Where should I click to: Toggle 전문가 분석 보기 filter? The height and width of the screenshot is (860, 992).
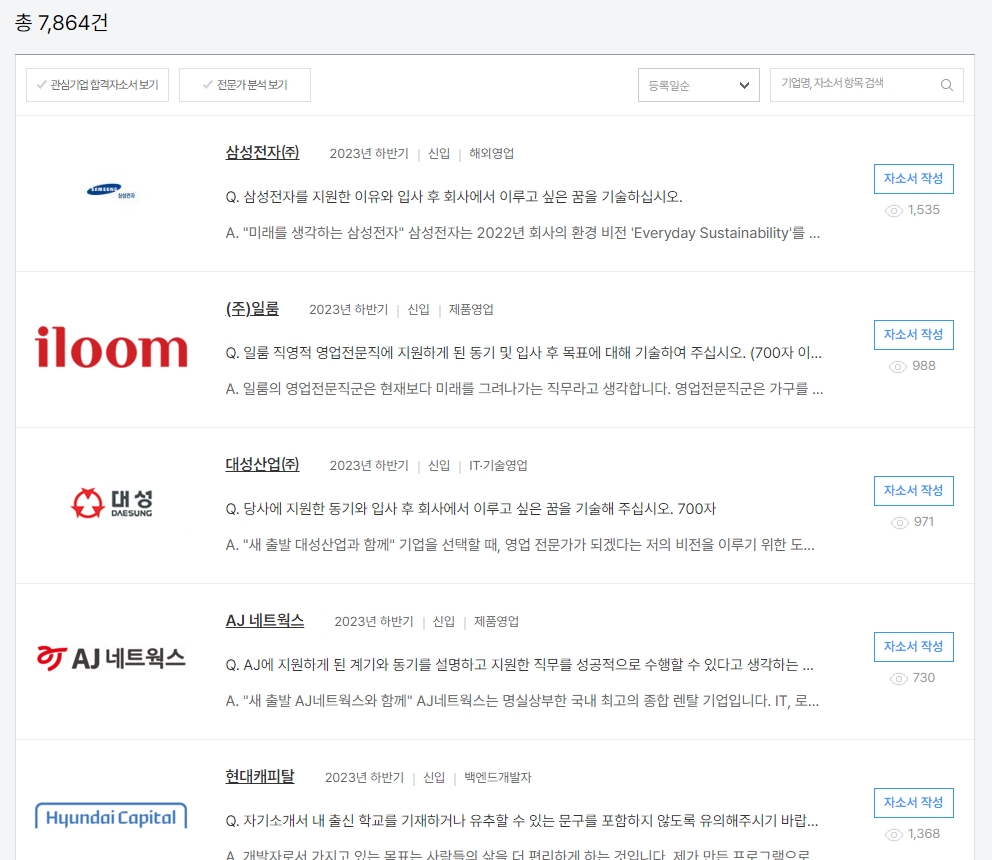tap(245, 85)
